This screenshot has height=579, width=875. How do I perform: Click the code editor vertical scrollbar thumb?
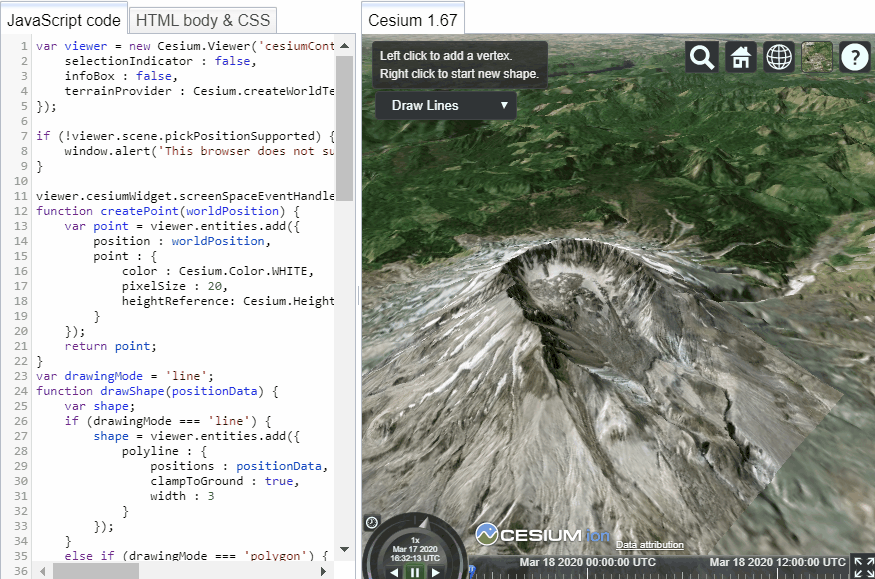tap(344, 127)
